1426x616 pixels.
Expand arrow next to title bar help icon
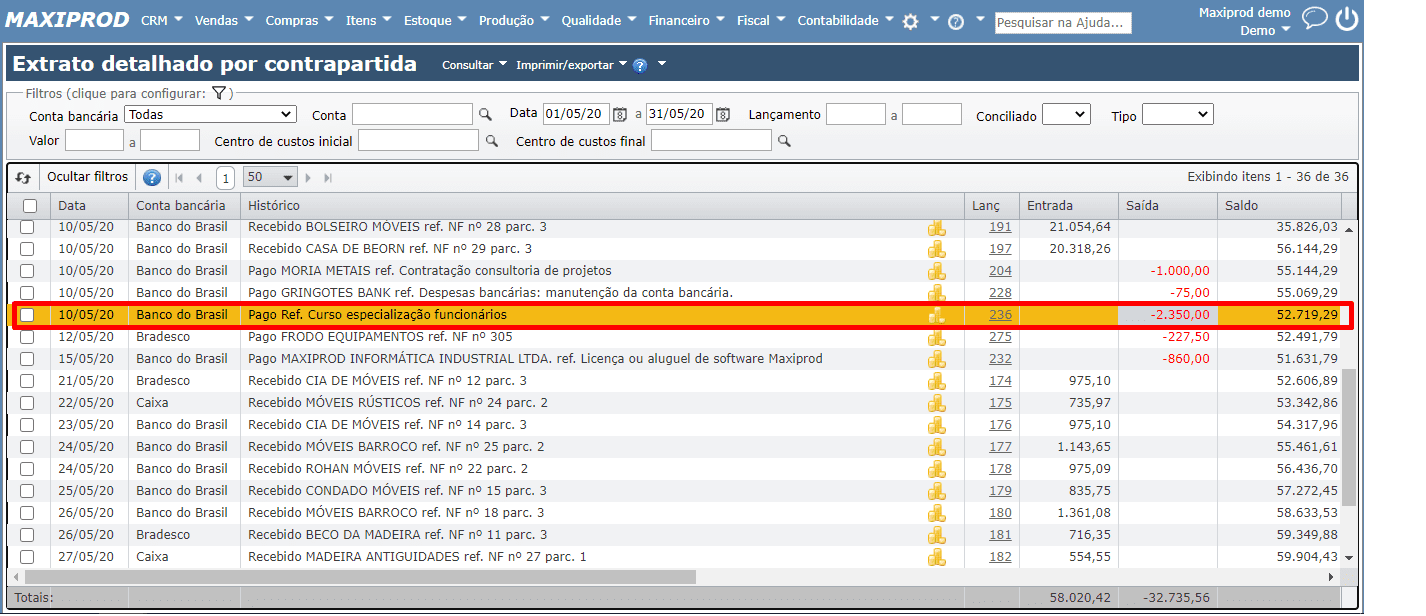(x=661, y=65)
